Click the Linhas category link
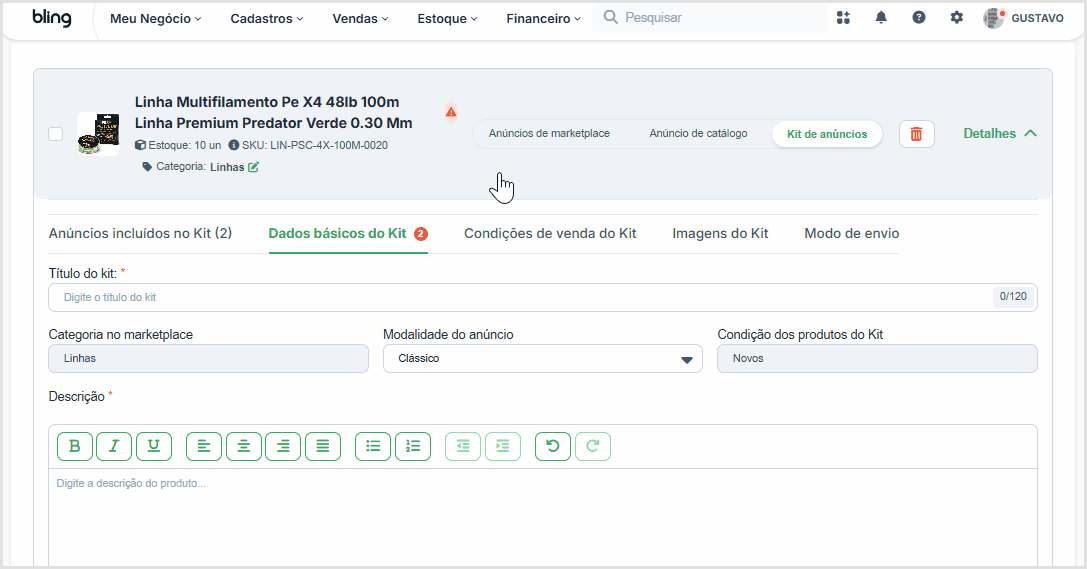The width and height of the screenshot is (1087, 569). click(x=227, y=167)
